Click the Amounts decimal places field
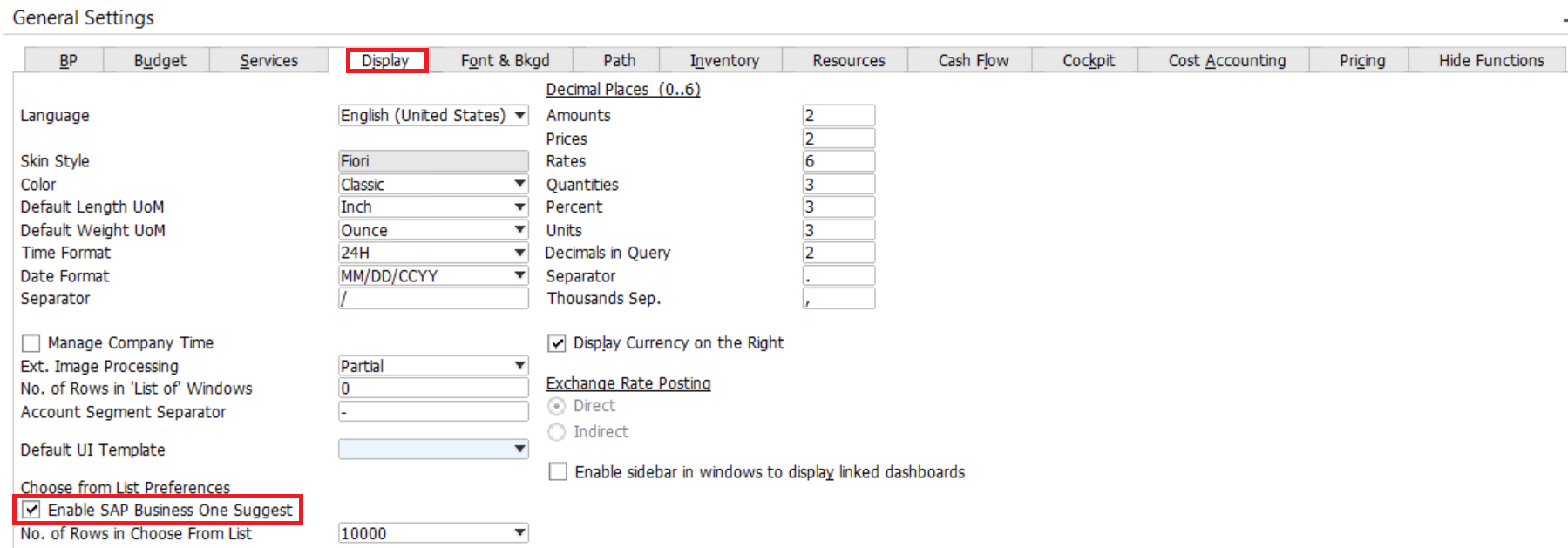The image size is (1568, 548). (x=838, y=115)
